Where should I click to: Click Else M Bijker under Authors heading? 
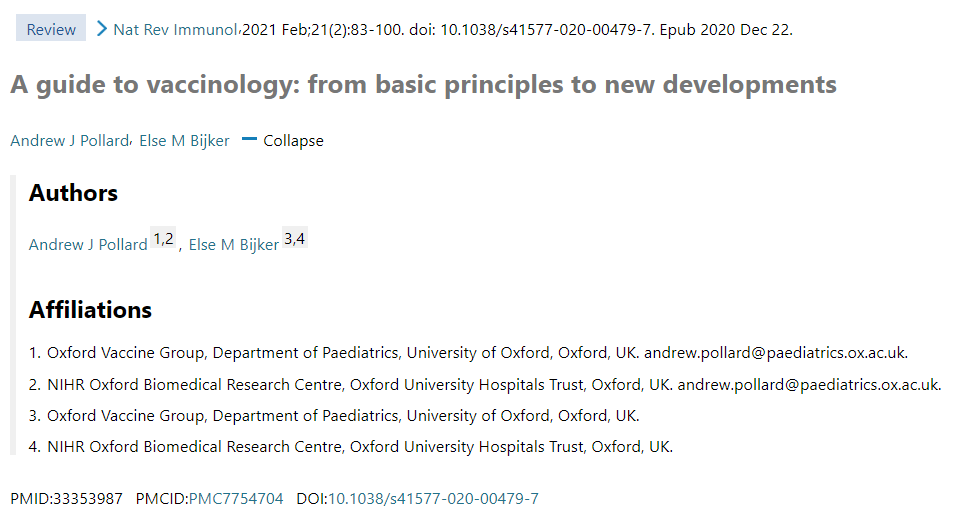234,244
